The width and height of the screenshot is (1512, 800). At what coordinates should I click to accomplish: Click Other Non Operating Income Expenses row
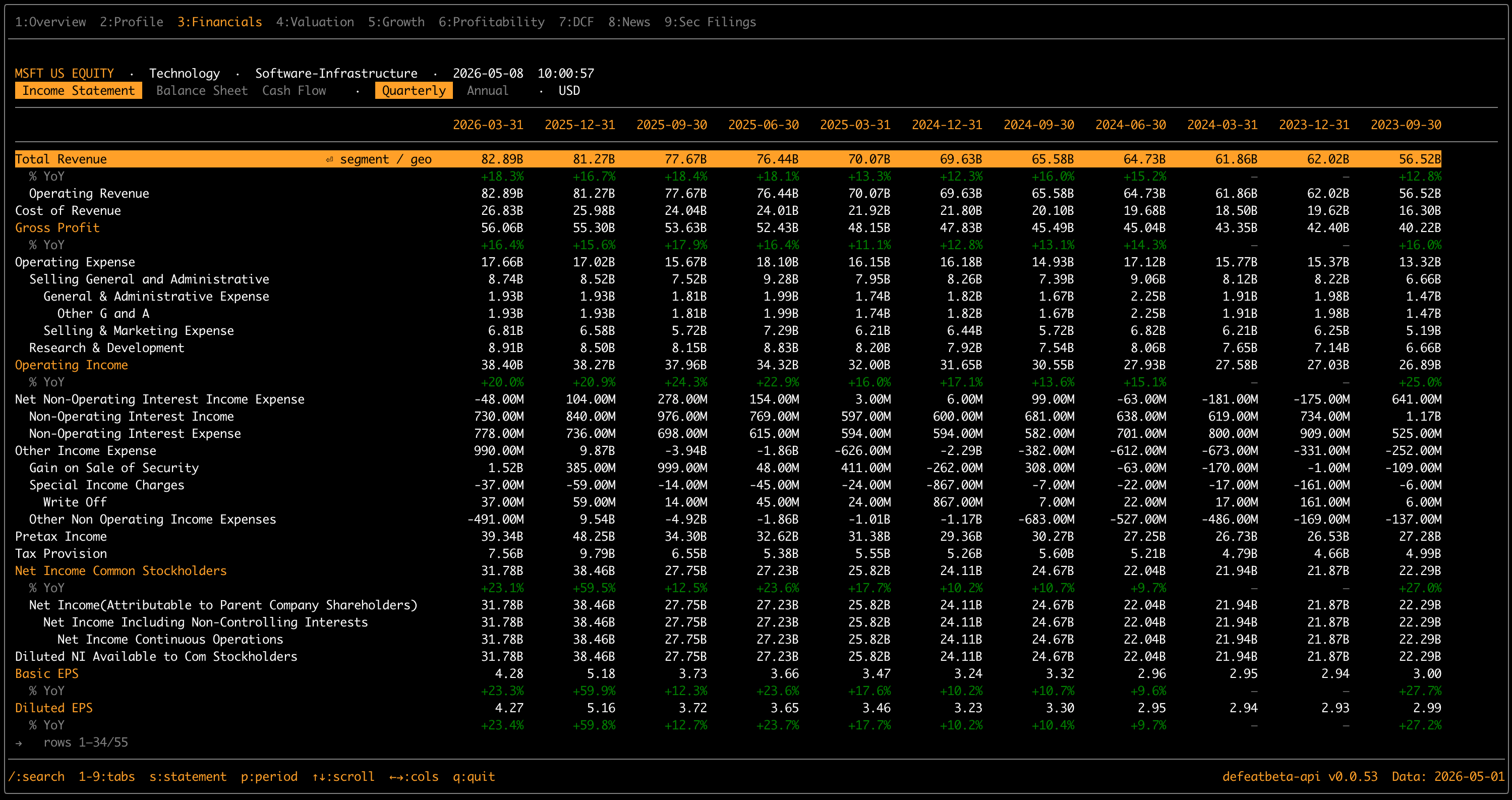point(153,519)
